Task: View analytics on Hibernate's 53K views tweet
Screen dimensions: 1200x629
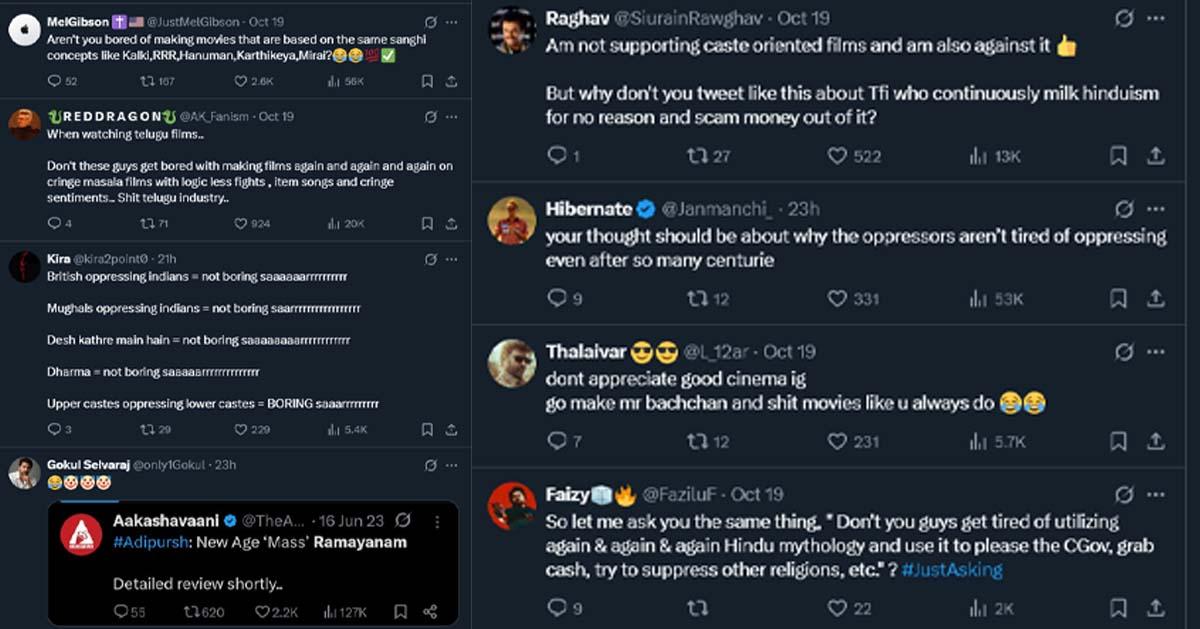Action: point(978,298)
